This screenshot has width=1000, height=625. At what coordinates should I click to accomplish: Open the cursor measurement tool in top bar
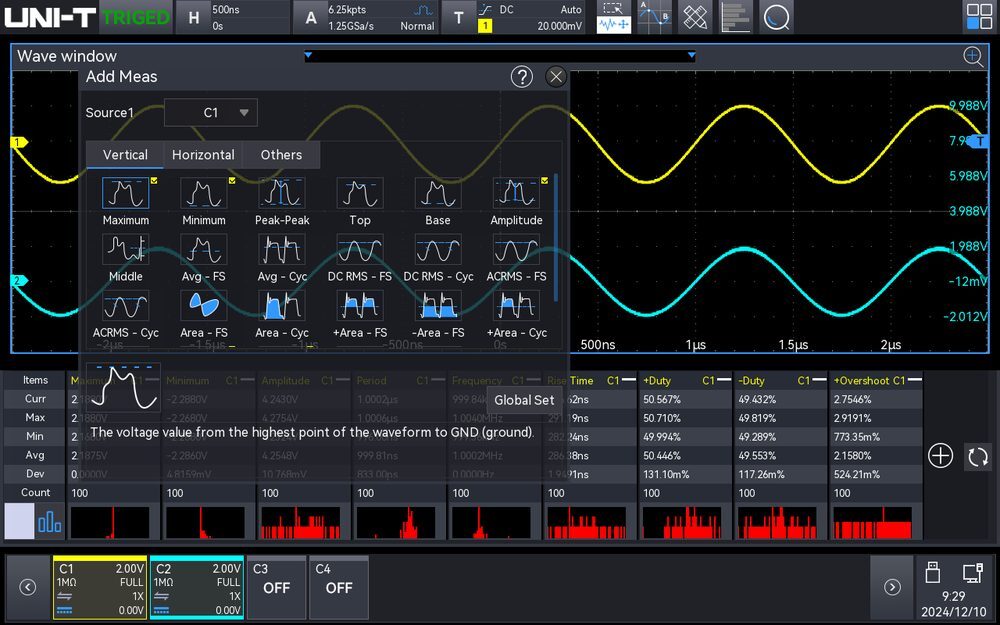[614, 17]
